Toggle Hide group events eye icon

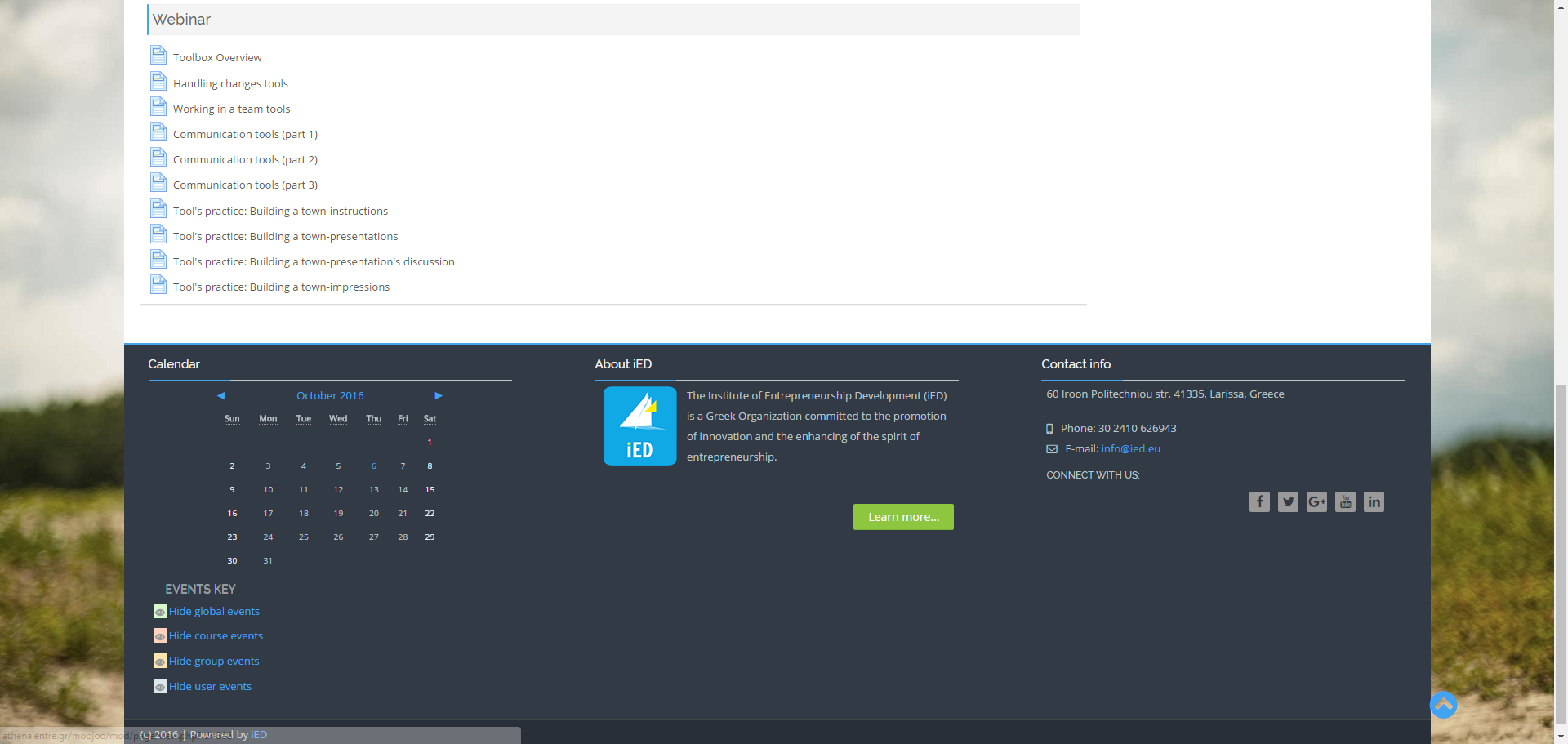(x=160, y=662)
